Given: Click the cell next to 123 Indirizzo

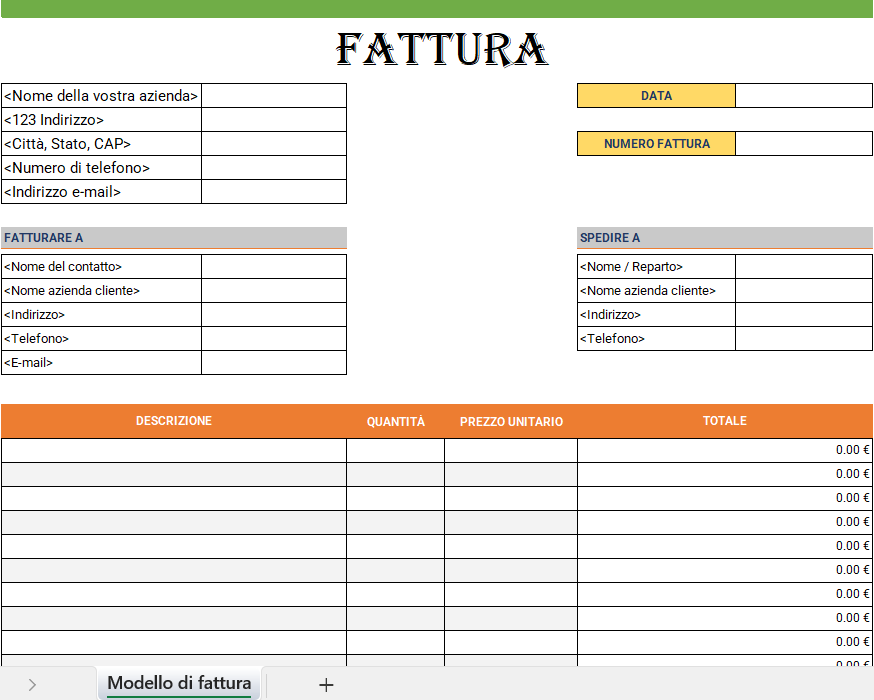Looking at the screenshot, I should [273, 119].
